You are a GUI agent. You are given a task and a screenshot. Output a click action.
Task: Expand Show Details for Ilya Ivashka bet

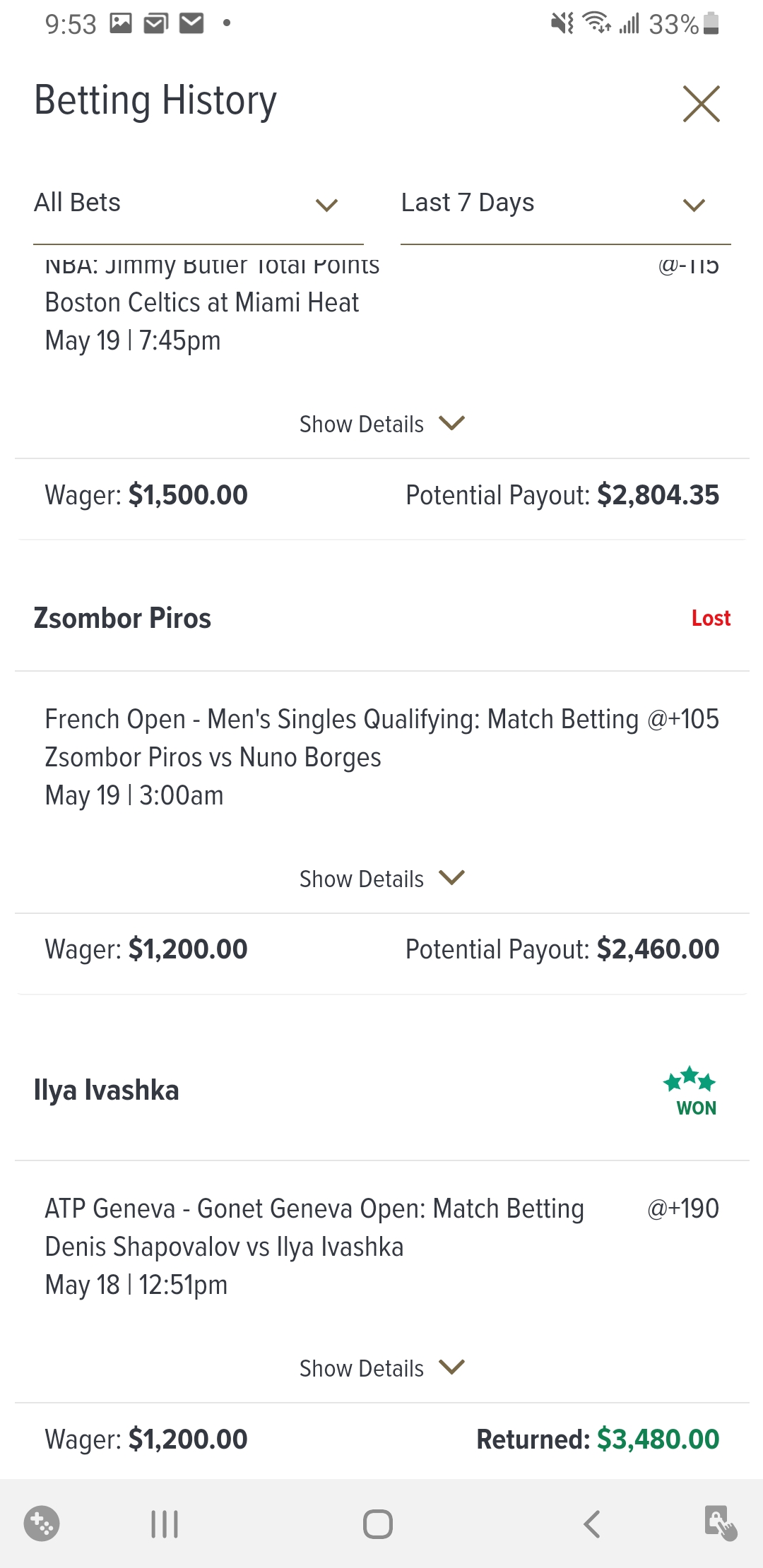click(x=381, y=1368)
